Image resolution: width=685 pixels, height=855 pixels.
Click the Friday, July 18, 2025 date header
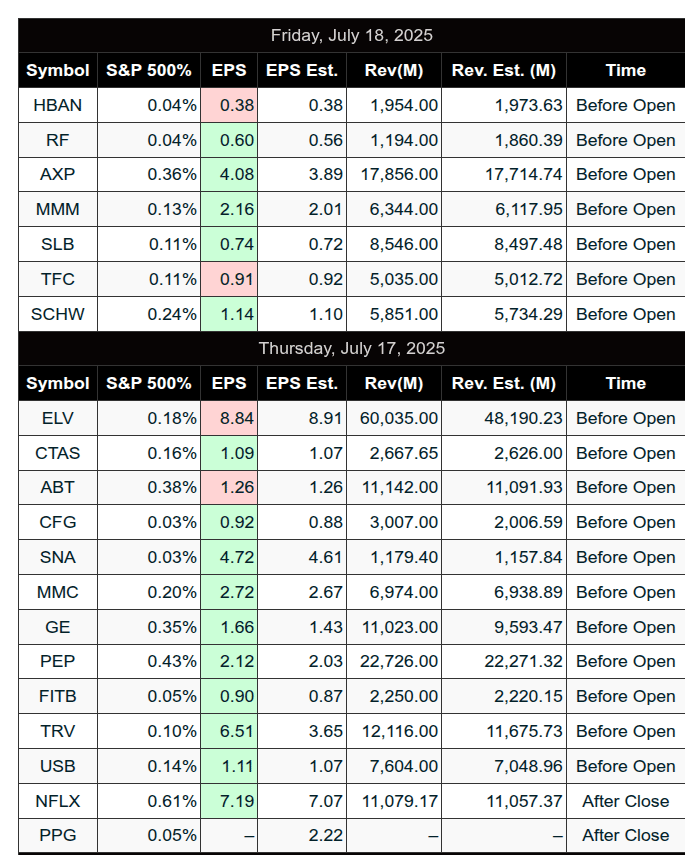click(352, 35)
